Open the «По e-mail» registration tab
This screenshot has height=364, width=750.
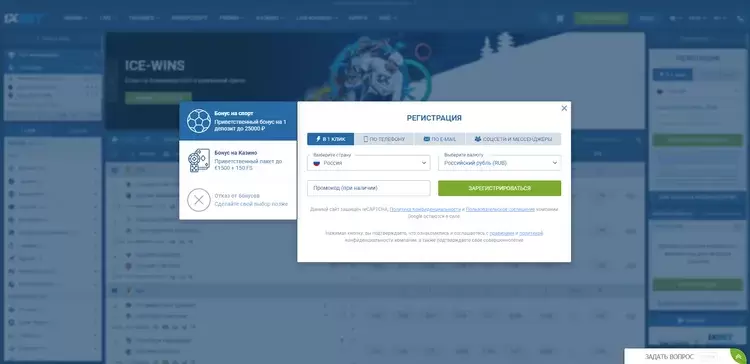coord(440,139)
